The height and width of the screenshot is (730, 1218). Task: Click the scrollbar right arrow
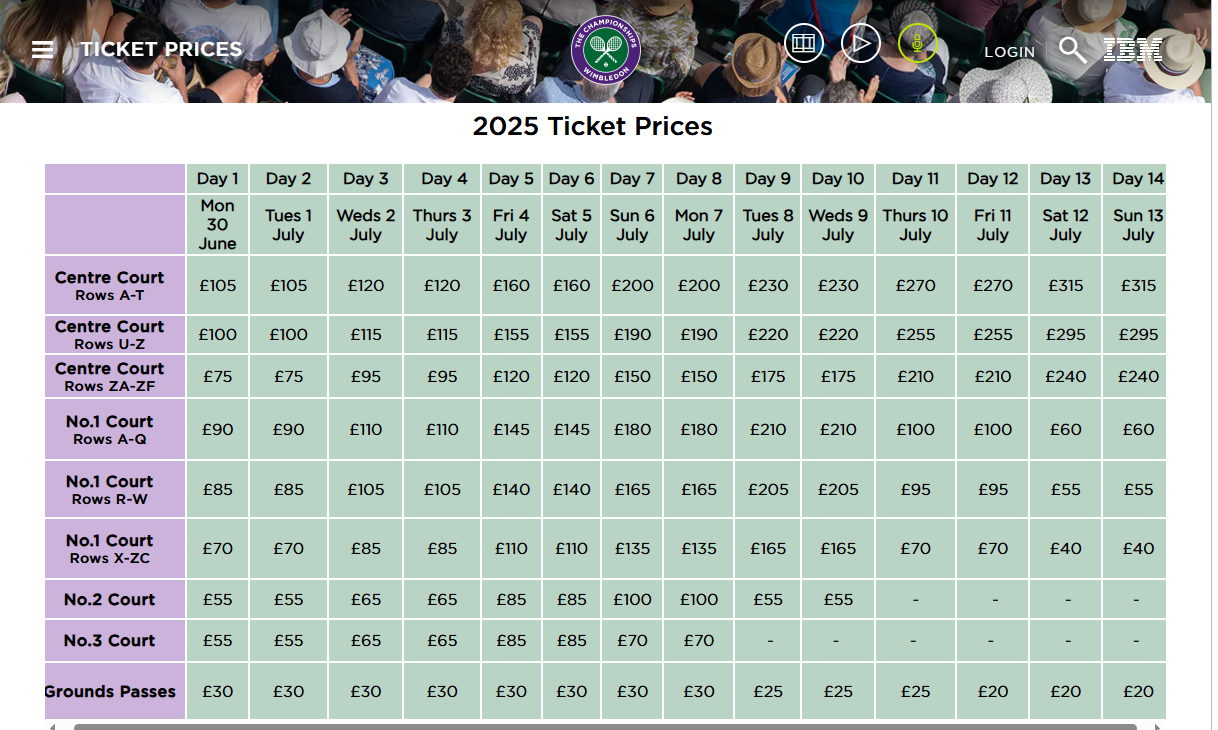1158,726
